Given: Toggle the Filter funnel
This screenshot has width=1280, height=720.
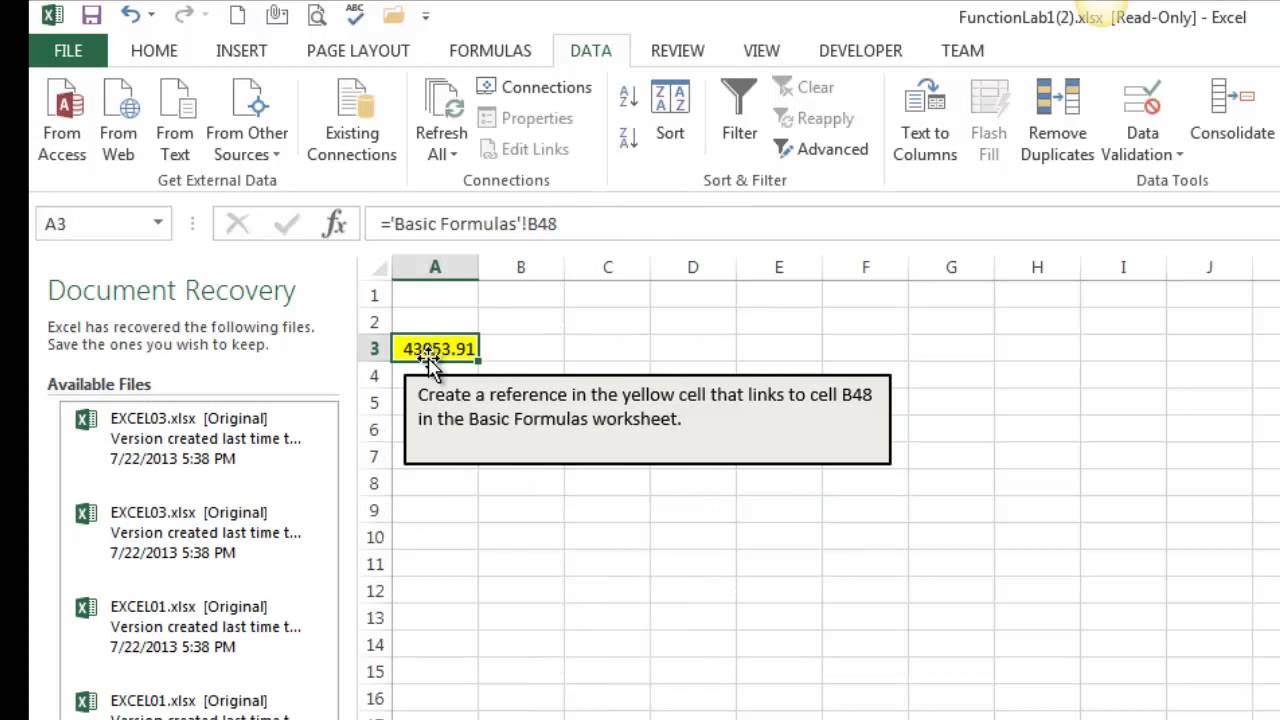Looking at the screenshot, I should pyautogui.click(x=740, y=111).
